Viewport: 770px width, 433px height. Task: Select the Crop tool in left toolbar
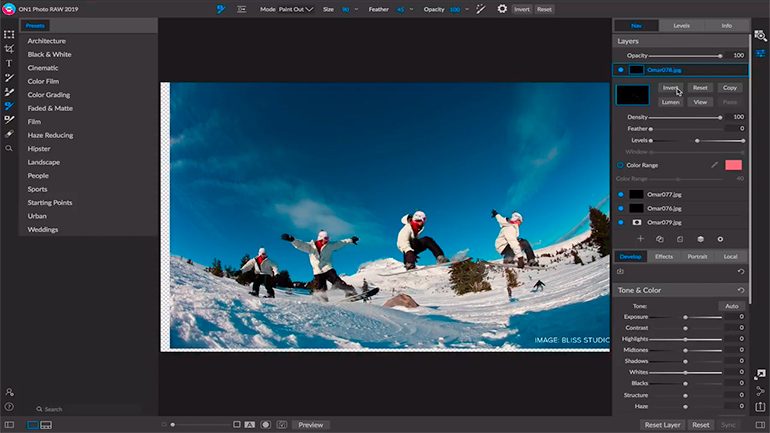(9, 48)
